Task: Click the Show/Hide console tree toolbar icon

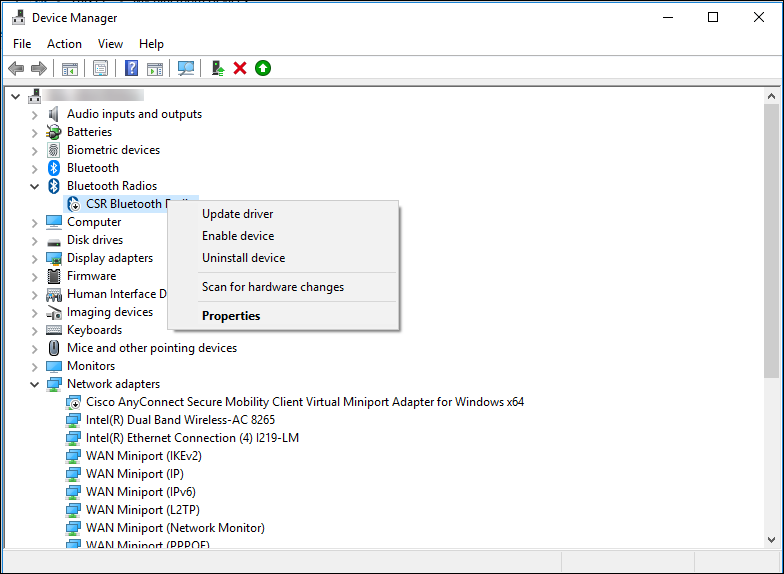Action: click(69, 68)
